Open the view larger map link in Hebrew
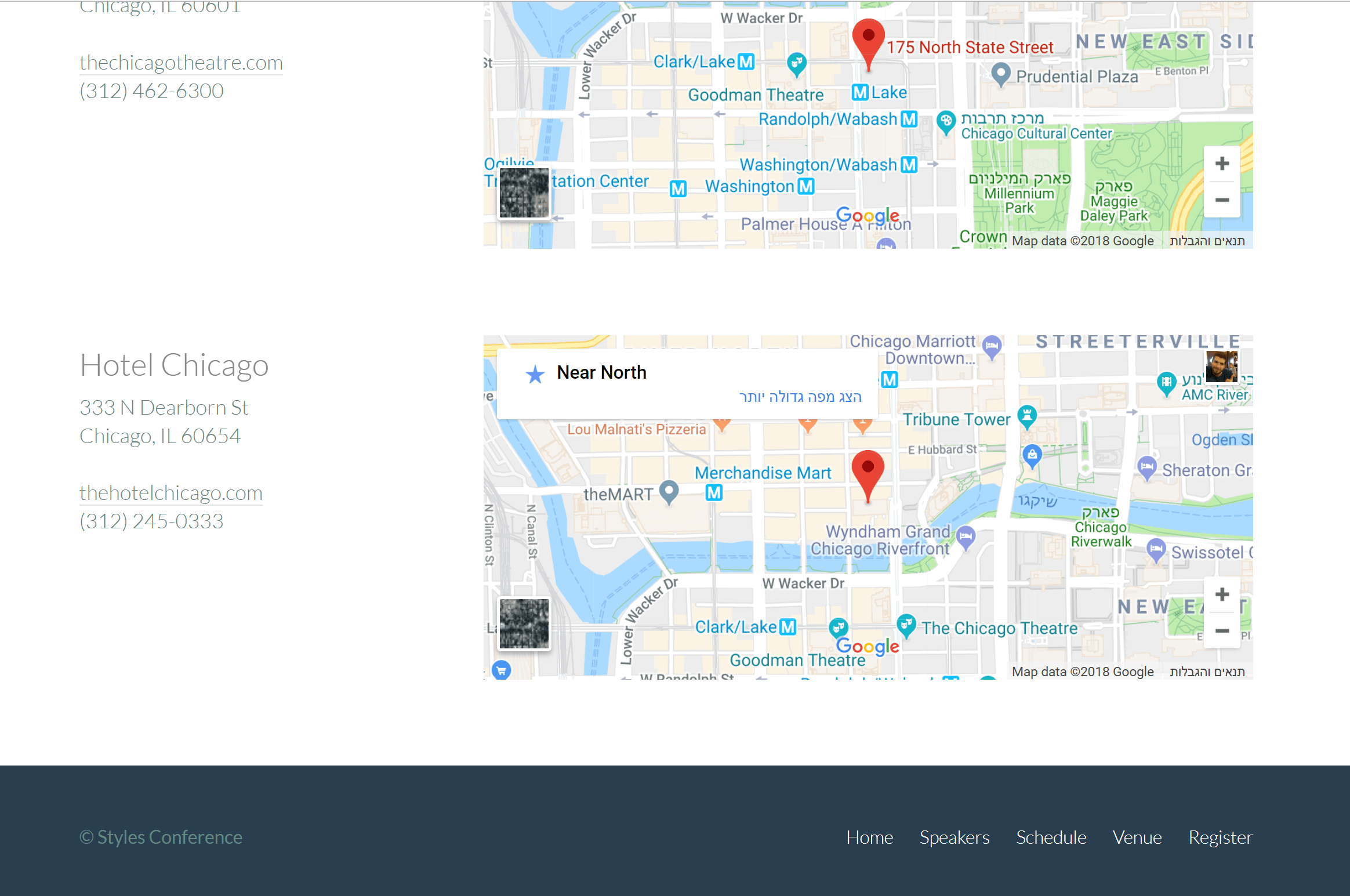This screenshot has height=896, width=1350. point(800,397)
